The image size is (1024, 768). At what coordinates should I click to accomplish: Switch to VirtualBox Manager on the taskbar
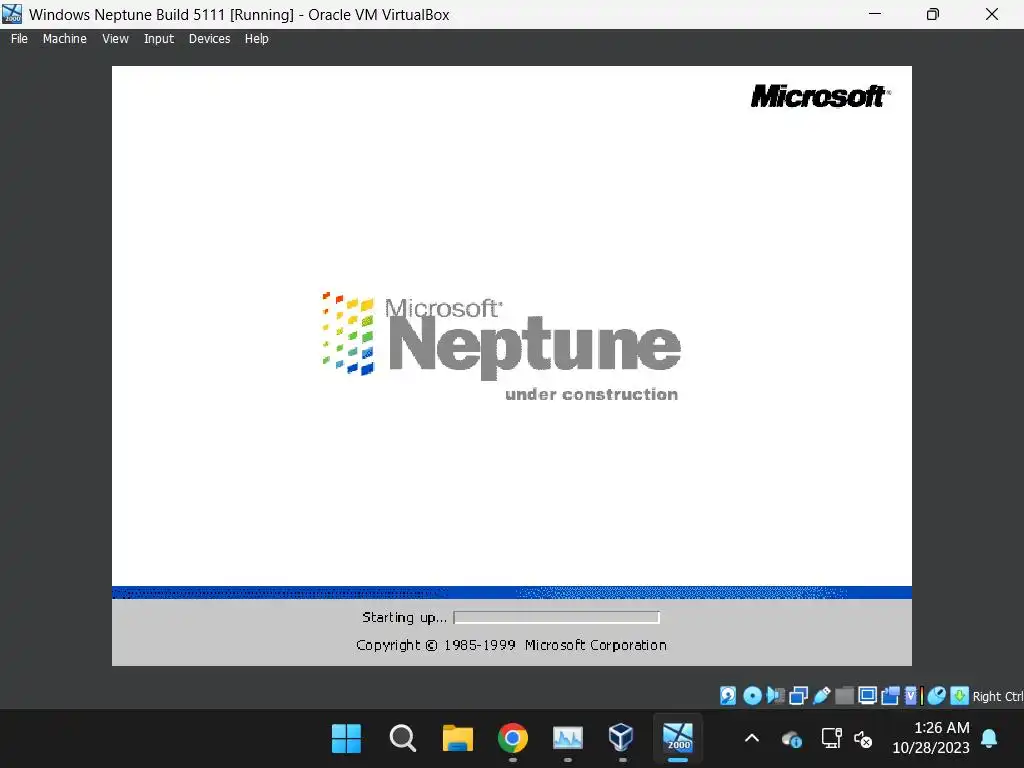[x=621, y=738]
